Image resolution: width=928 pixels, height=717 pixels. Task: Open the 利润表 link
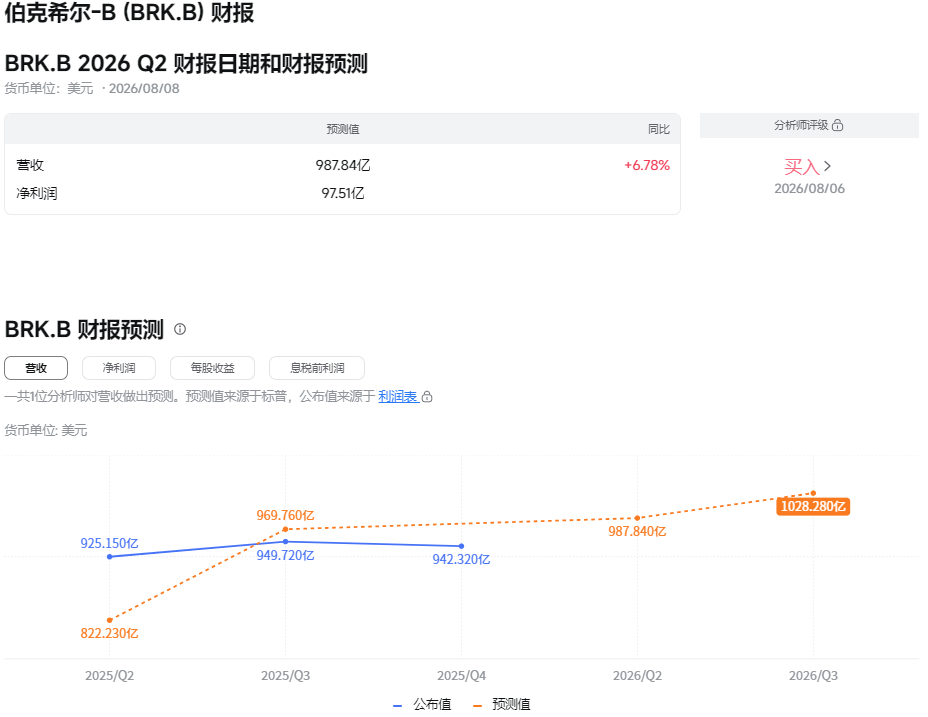pos(398,396)
